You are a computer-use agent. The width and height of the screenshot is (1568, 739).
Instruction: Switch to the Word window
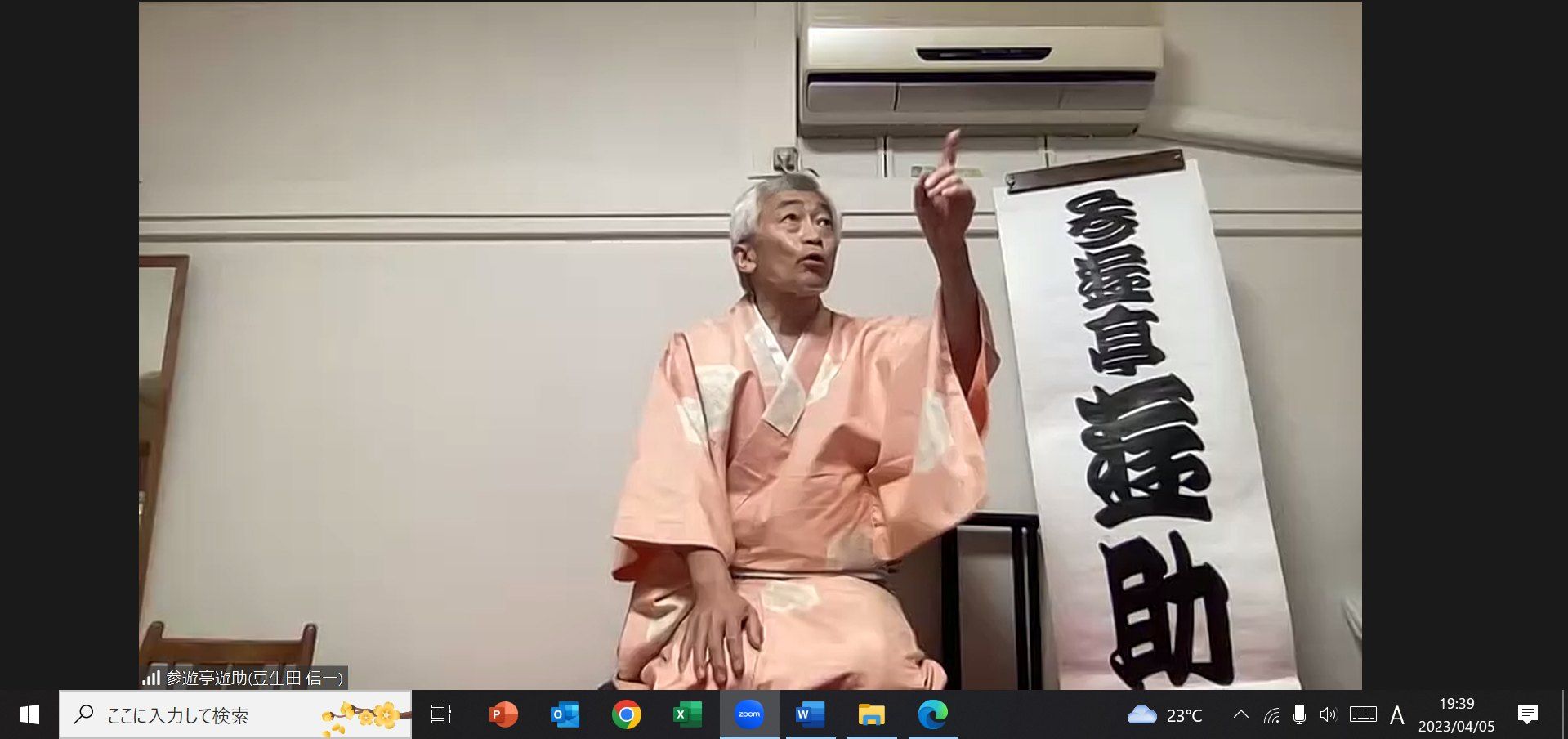810,715
